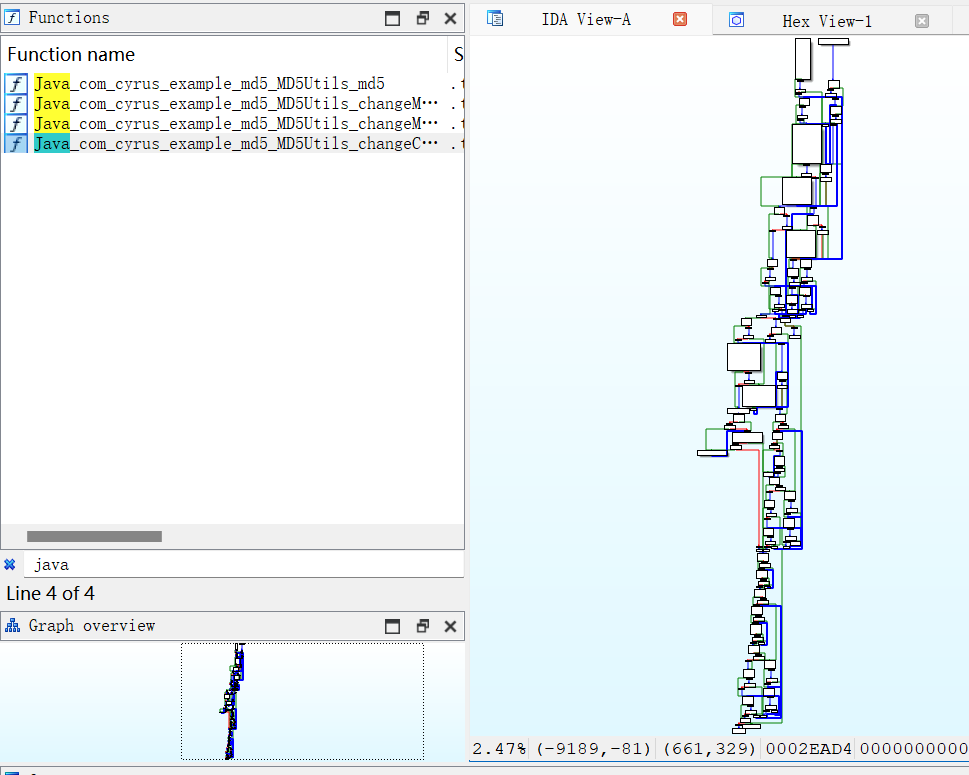Click the graph thumbnail in Graph overview
Viewport: 969px width, 775px height.
coord(232,701)
